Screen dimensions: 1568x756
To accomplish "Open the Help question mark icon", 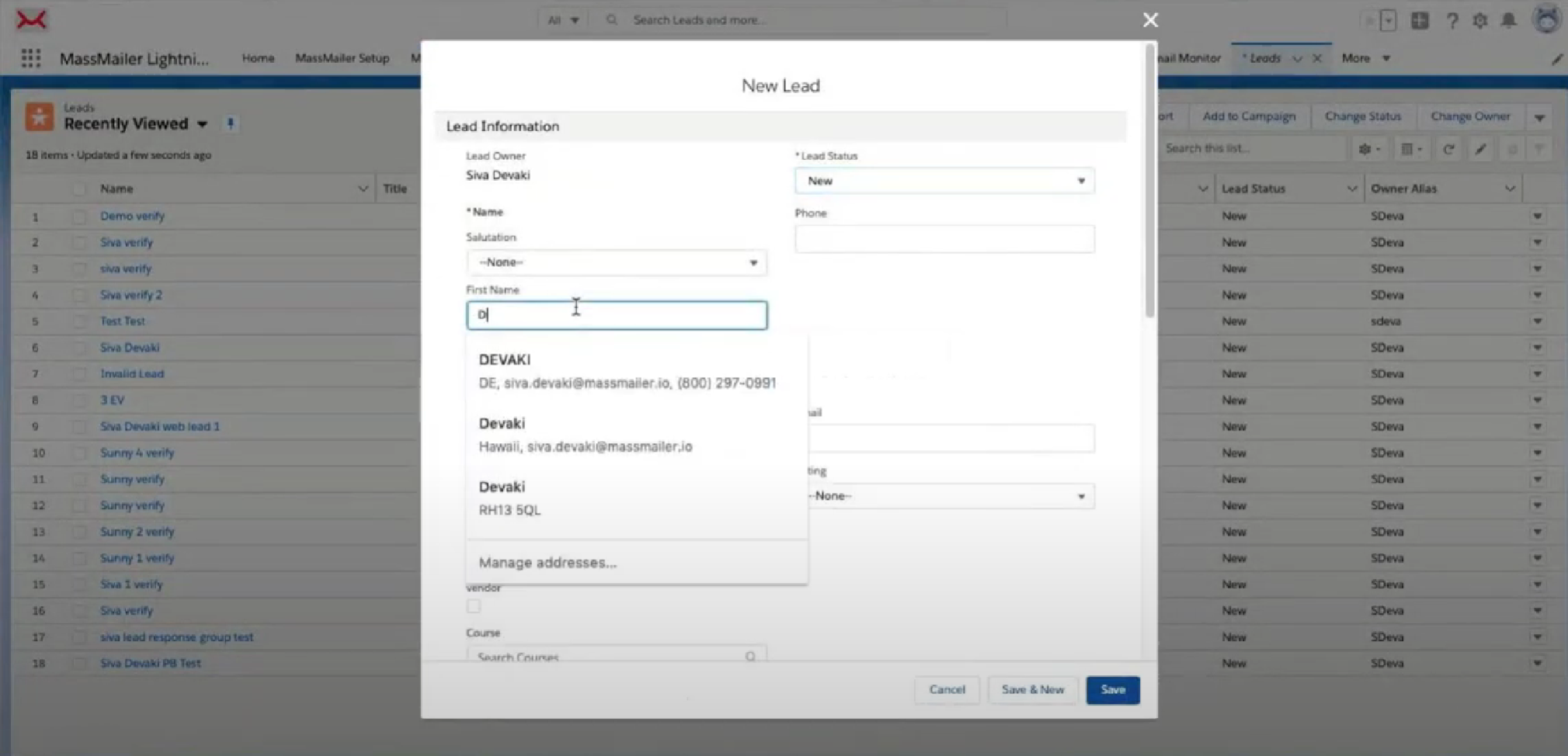I will point(1452,20).
